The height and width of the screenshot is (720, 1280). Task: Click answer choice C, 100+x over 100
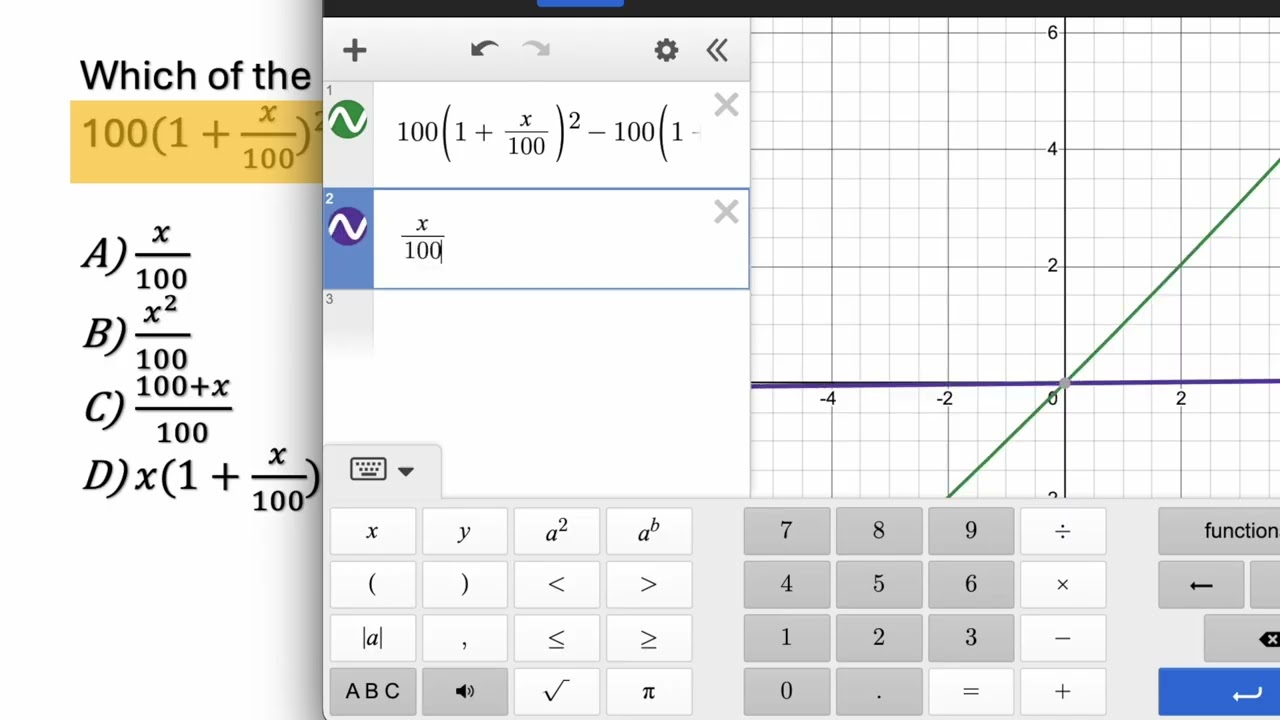[158, 408]
